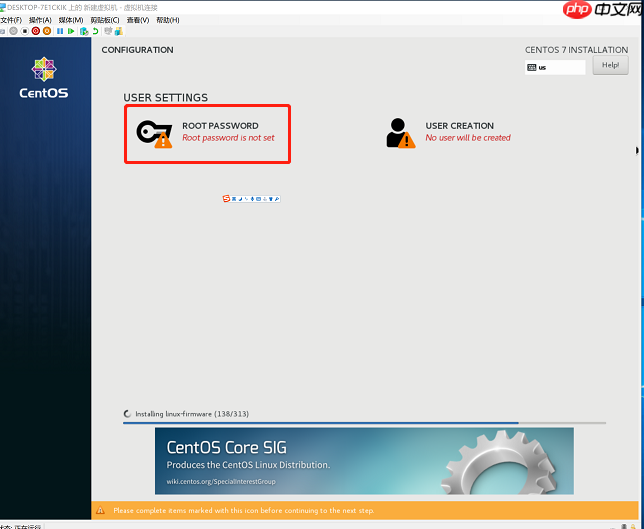The height and width of the screenshot is (529, 644).
Task: Open the 操作(A) menu
Action: pos(40,20)
